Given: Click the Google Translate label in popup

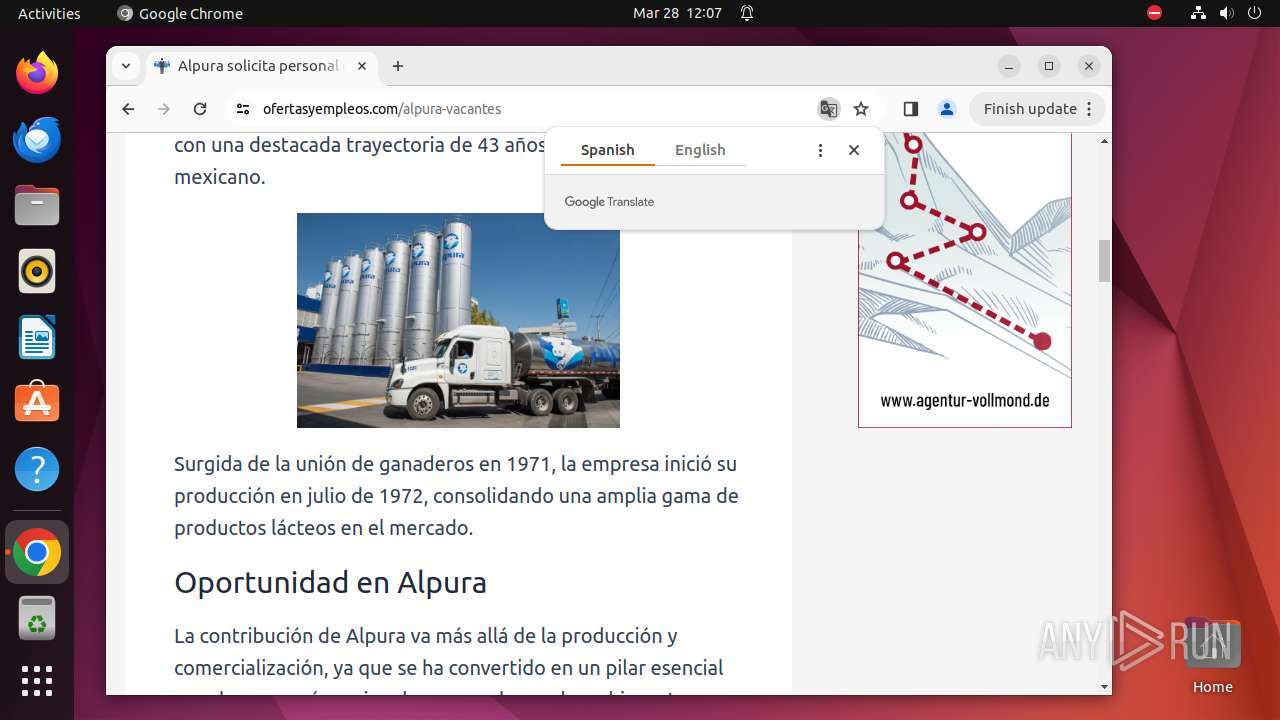Looking at the screenshot, I should click(609, 202).
